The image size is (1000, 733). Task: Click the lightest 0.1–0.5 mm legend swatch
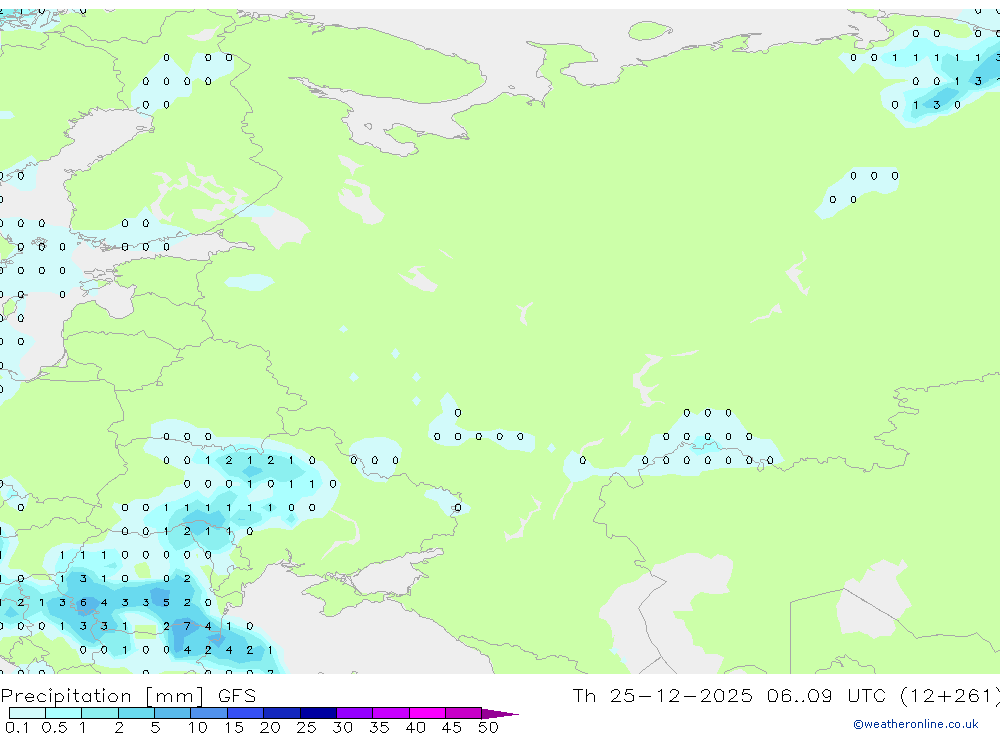pyautogui.click(x=27, y=713)
